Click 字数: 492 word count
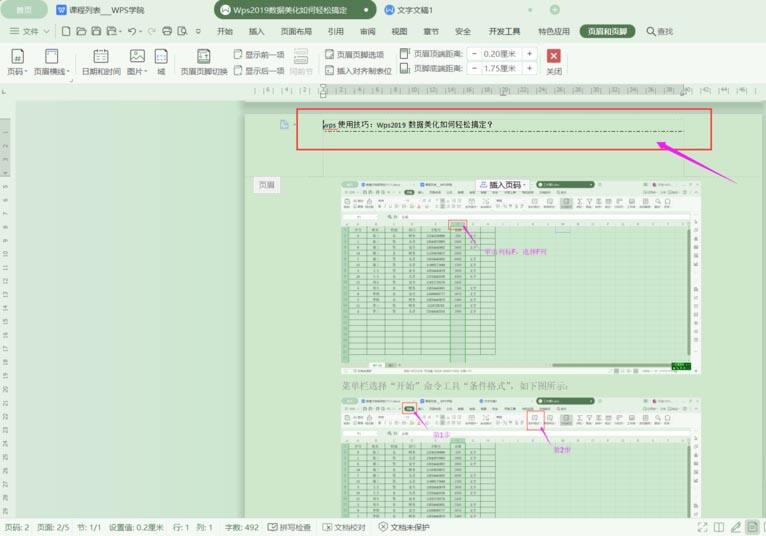766x536 pixels. tap(241, 527)
